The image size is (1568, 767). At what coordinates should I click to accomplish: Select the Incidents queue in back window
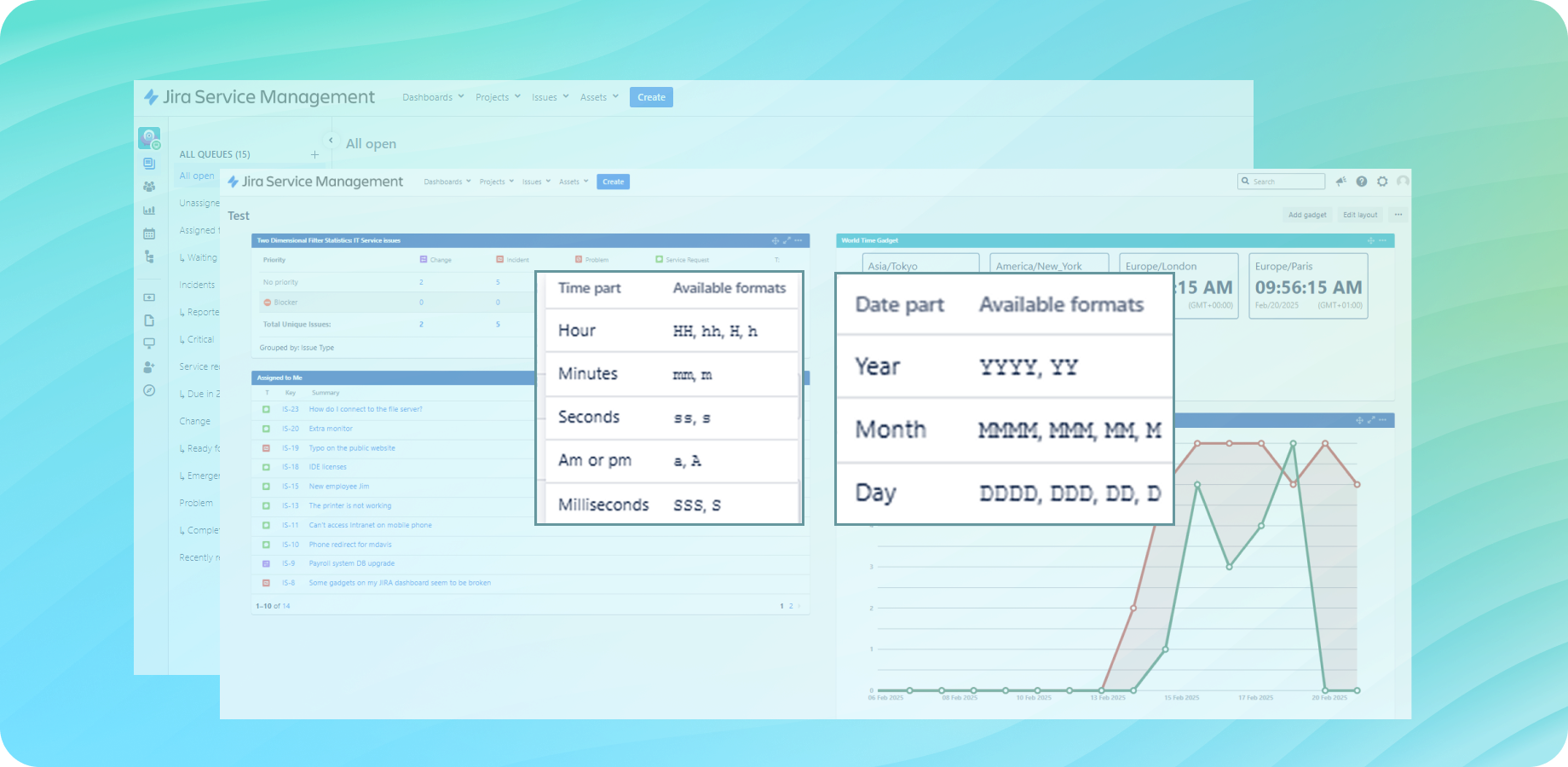197,285
